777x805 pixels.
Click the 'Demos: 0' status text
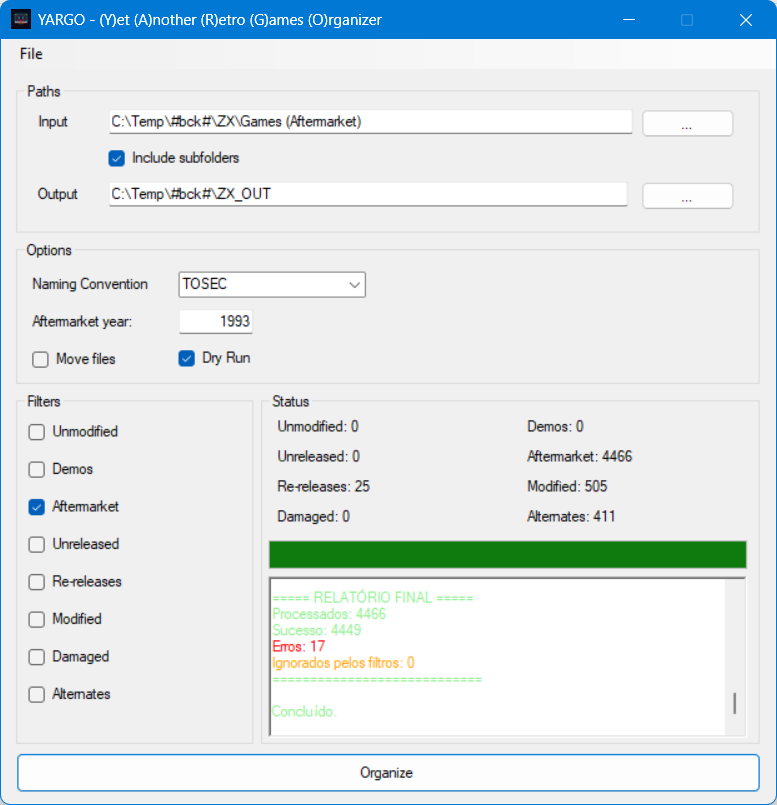[555, 427]
